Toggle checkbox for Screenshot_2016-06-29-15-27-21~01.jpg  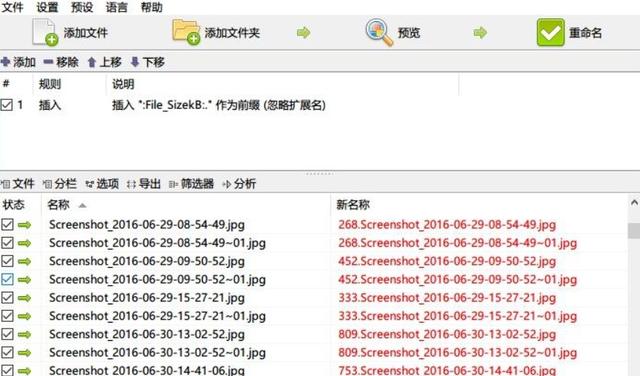click(x=7, y=316)
